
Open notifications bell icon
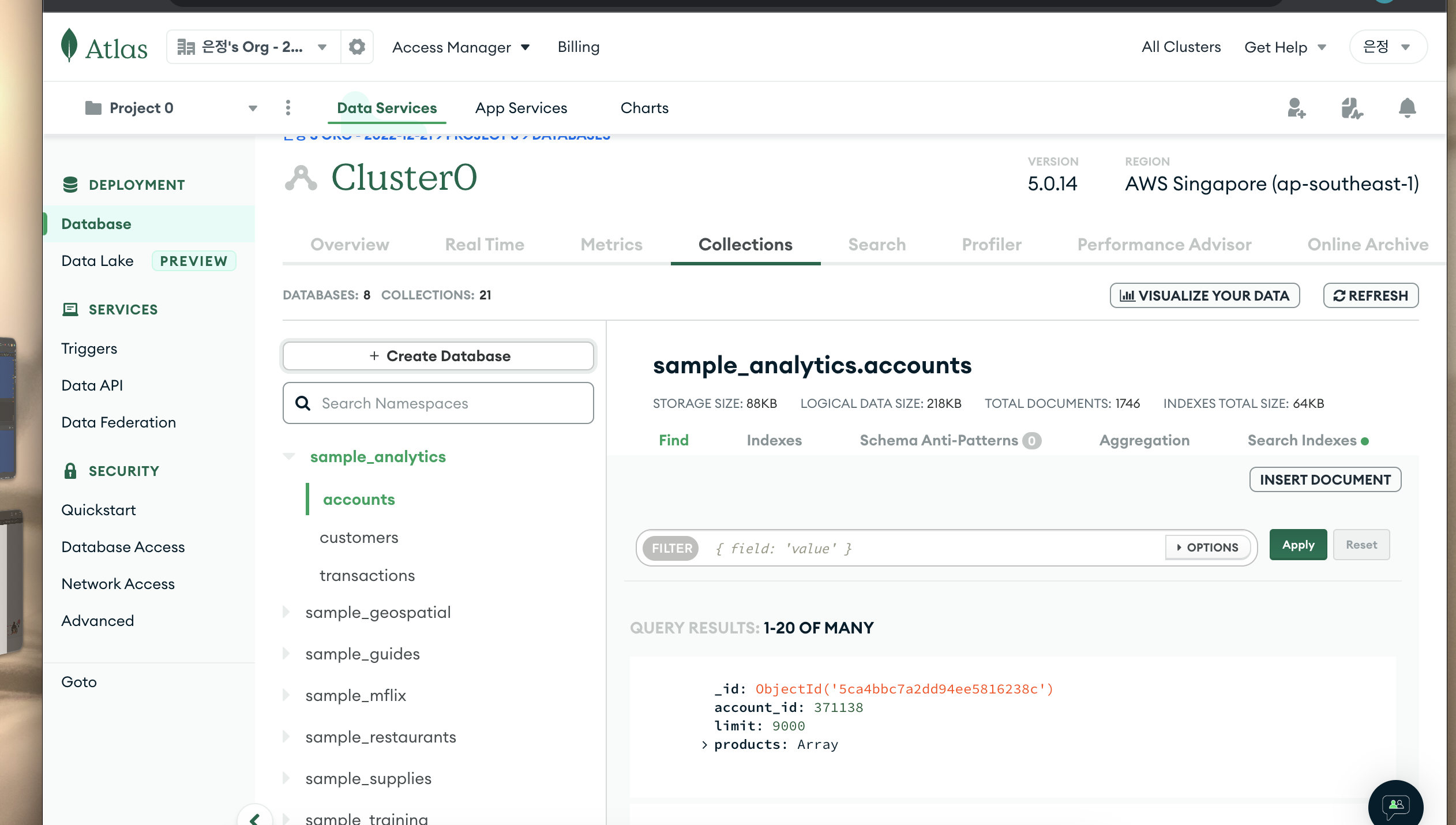tap(1408, 108)
